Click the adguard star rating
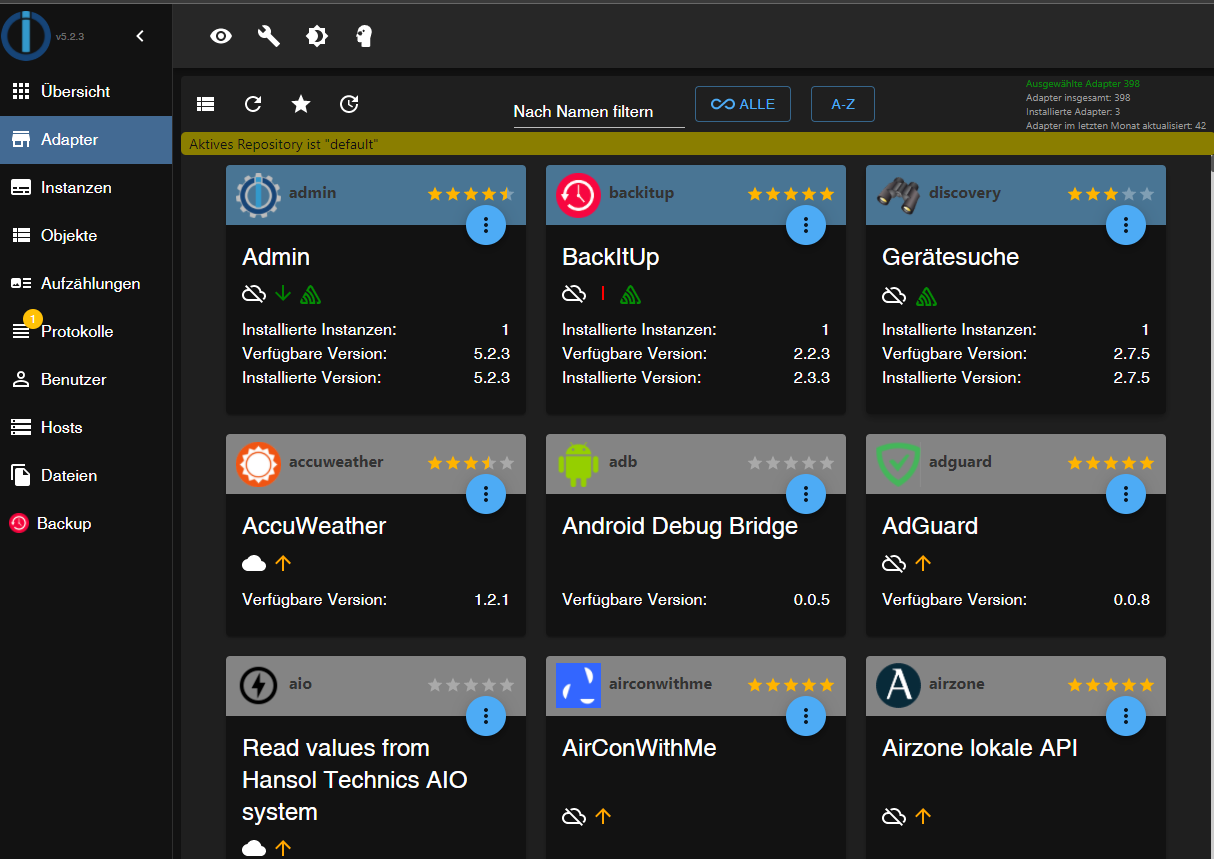This screenshot has width=1214, height=859. [1111, 463]
